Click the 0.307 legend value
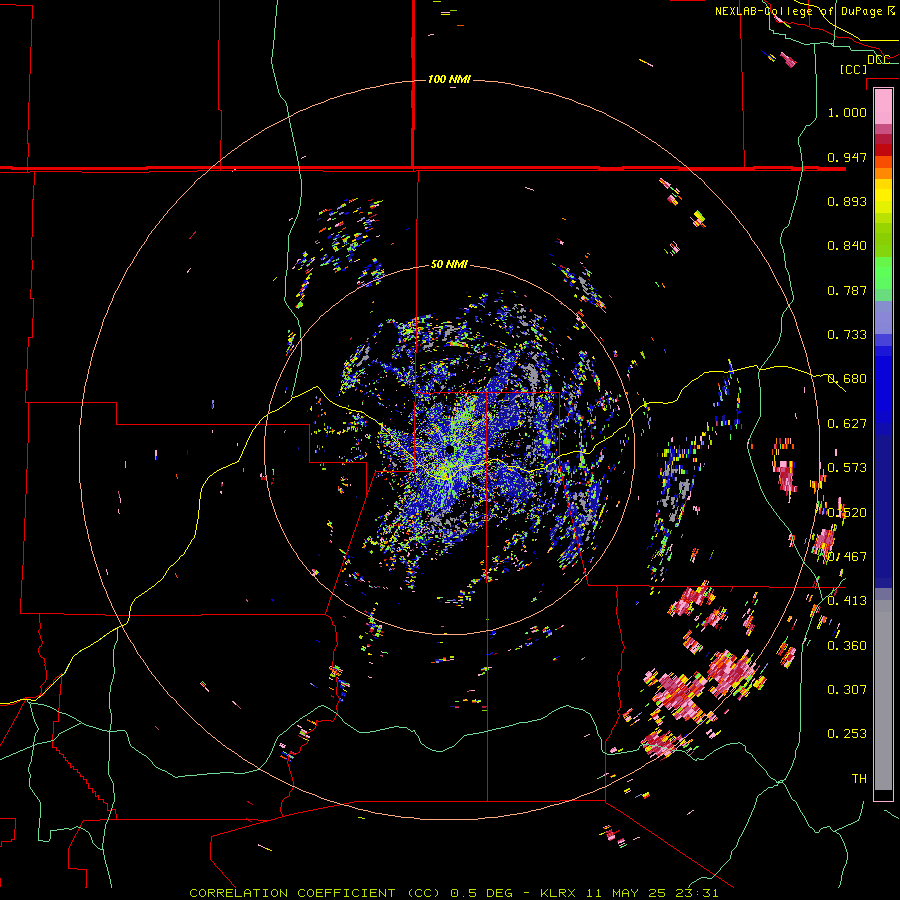Screen dimensions: 900x900 click(847, 689)
